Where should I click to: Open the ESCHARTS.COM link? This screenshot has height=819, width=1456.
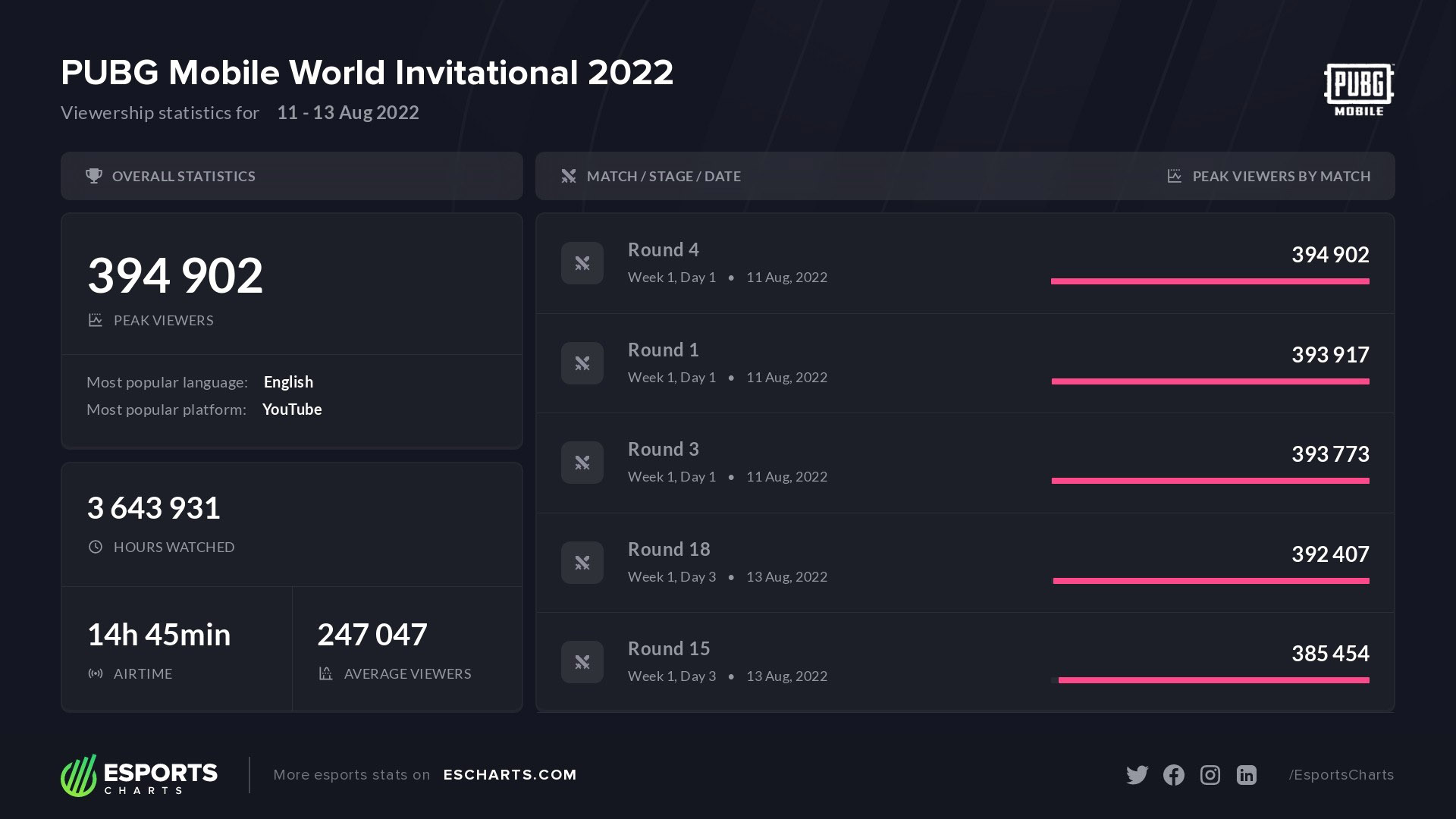[510, 775]
